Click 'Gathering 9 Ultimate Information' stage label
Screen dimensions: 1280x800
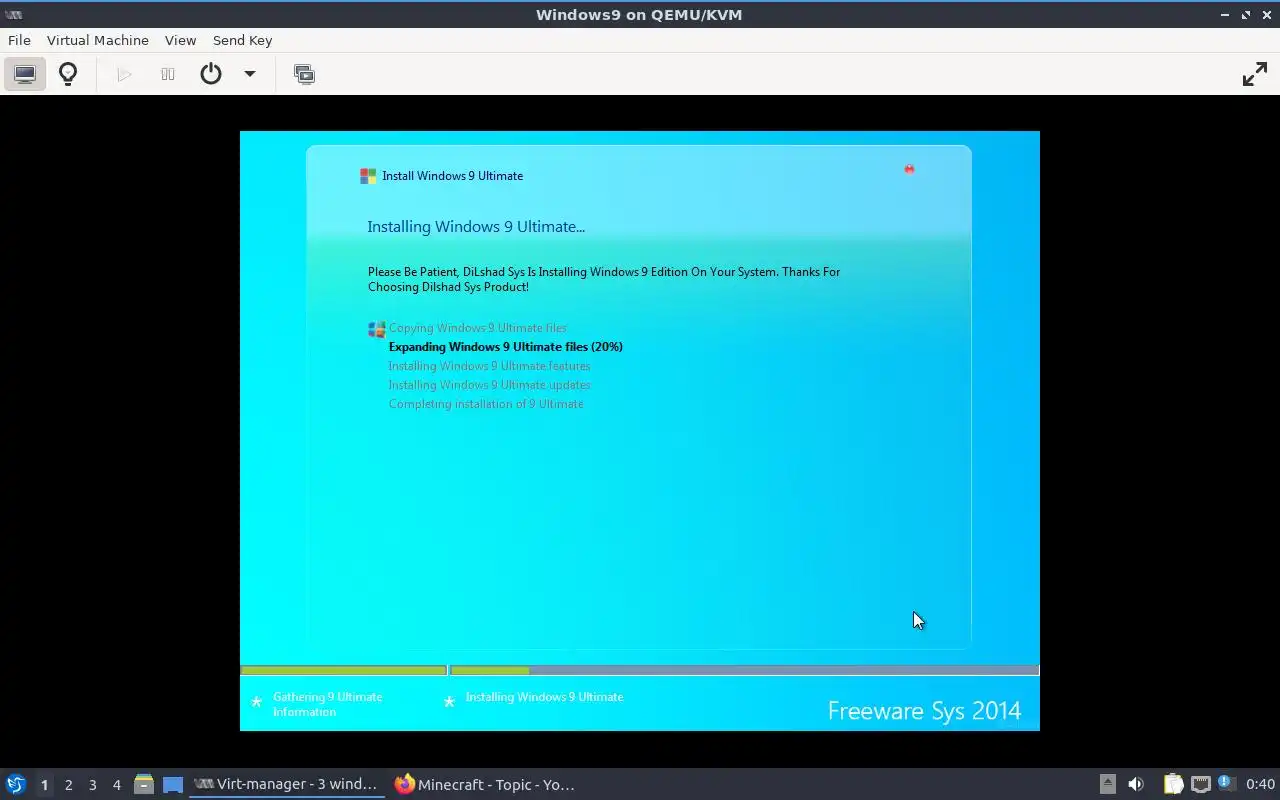327,704
